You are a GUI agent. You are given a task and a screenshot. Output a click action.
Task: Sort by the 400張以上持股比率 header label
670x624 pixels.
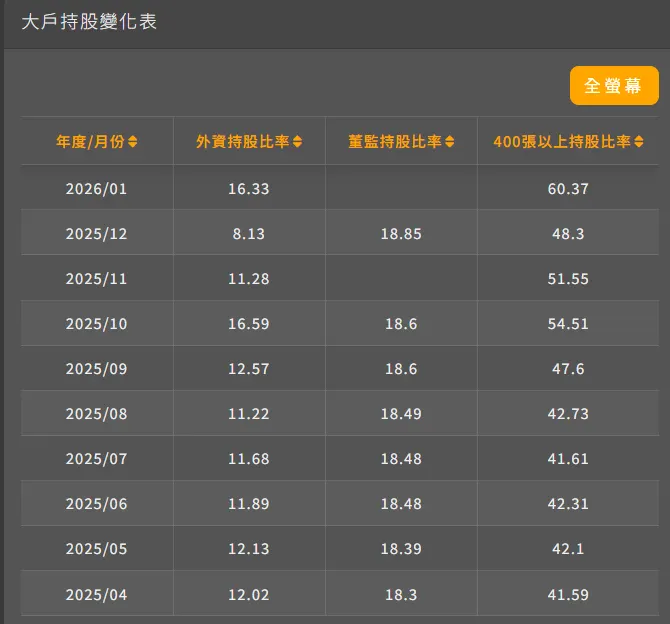pos(562,141)
